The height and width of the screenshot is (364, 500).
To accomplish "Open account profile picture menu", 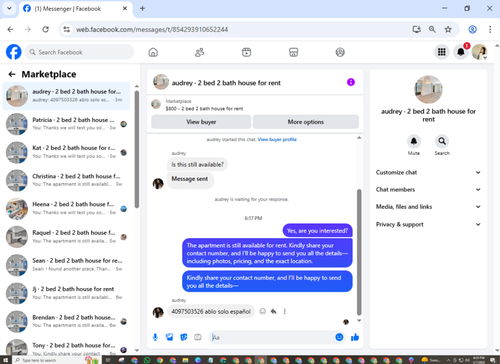I will click(480, 52).
